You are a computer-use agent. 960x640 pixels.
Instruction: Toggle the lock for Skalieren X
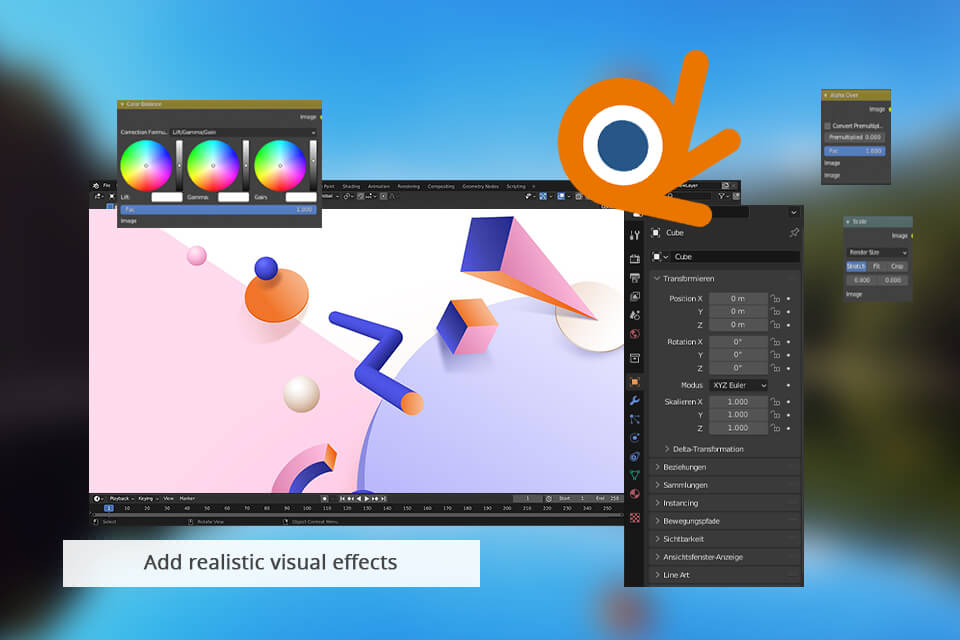[775, 402]
